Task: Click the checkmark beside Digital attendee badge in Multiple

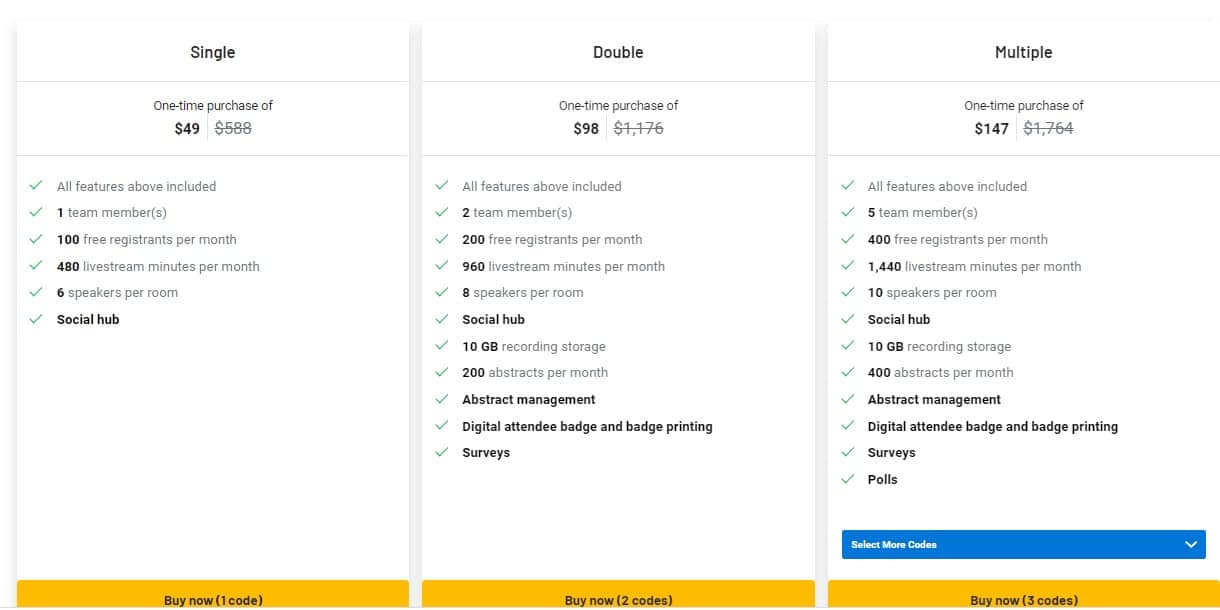Action: [848, 426]
